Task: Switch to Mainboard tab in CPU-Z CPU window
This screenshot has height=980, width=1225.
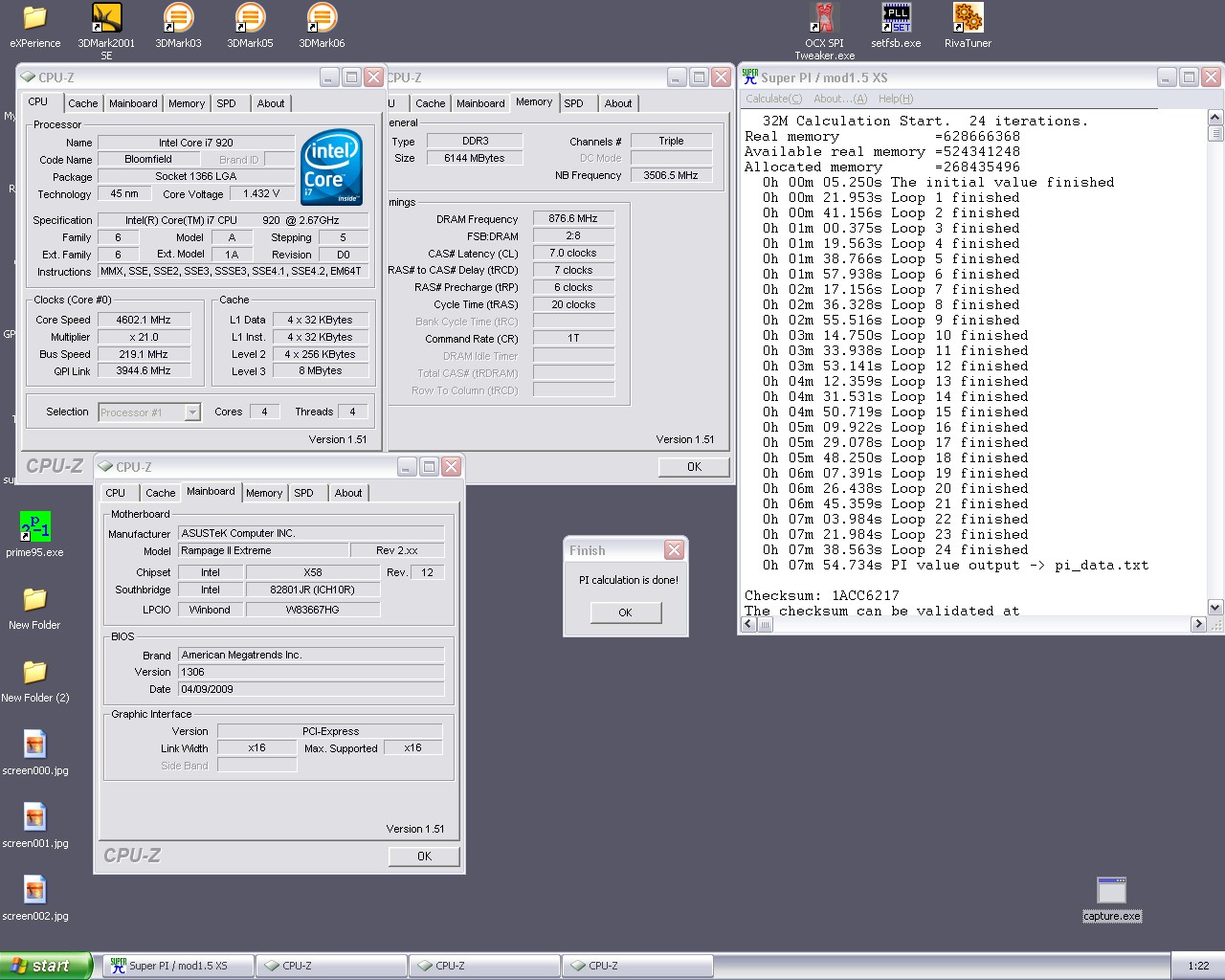Action: [x=133, y=103]
